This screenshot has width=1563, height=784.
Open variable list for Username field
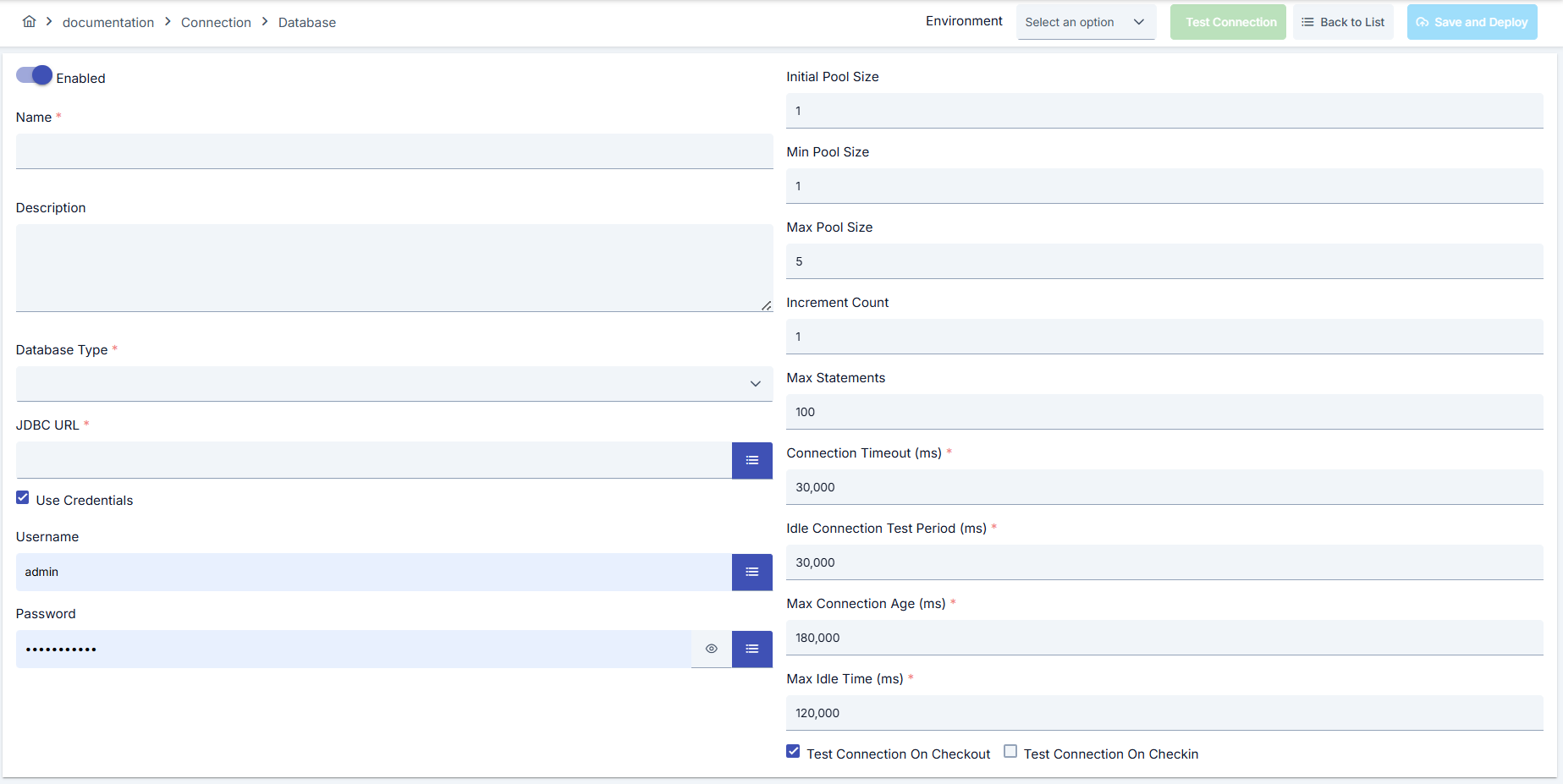(751, 573)
